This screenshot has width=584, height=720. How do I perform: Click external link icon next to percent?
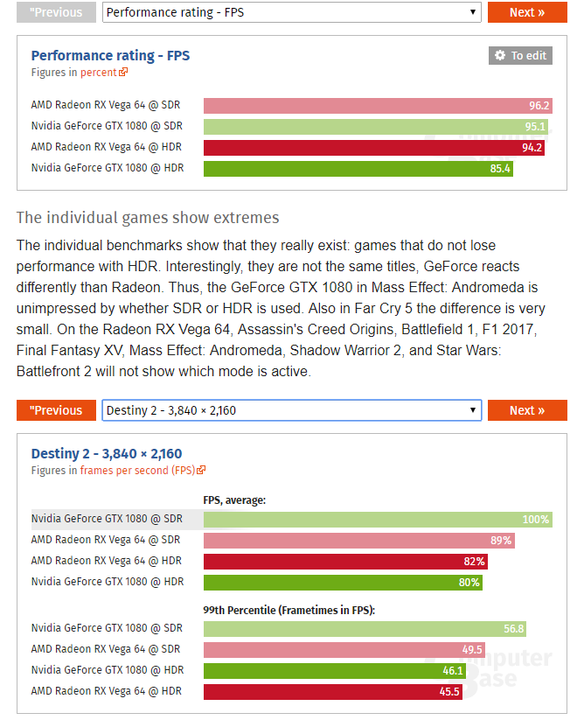(x=123, y=72)
